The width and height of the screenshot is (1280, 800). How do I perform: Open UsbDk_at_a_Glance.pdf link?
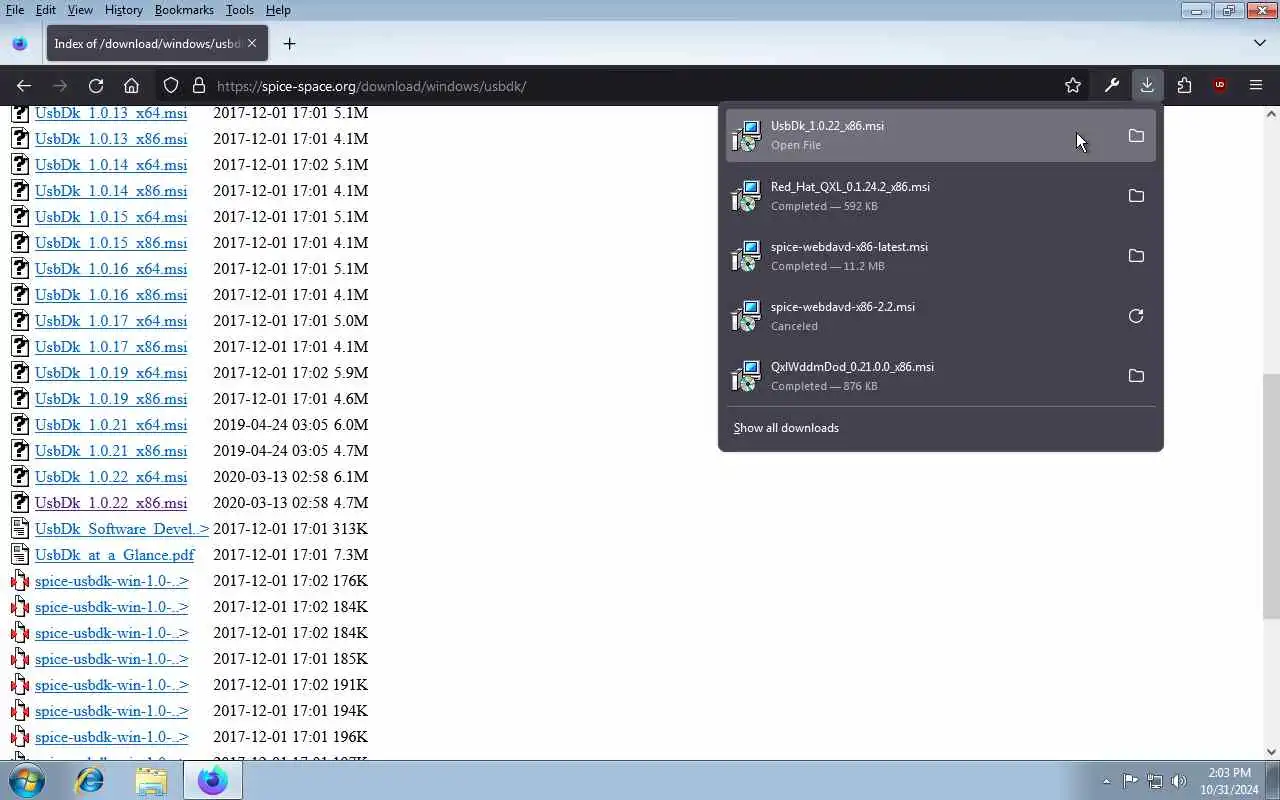pyautogui.click(x=115, y=555)
